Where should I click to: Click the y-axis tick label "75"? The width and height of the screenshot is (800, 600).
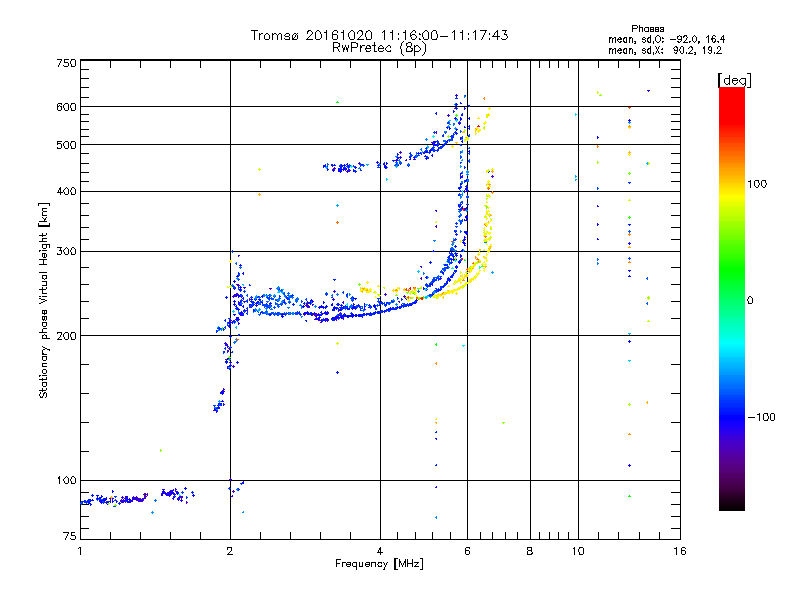(70, 536)
